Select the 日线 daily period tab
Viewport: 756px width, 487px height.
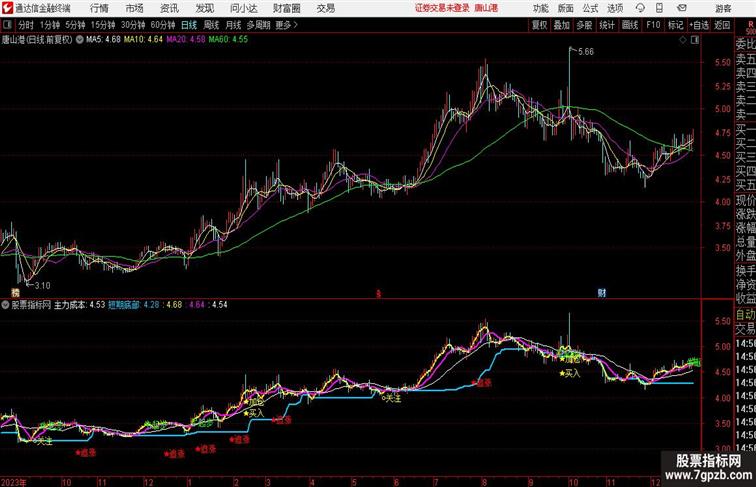[189, 25]
